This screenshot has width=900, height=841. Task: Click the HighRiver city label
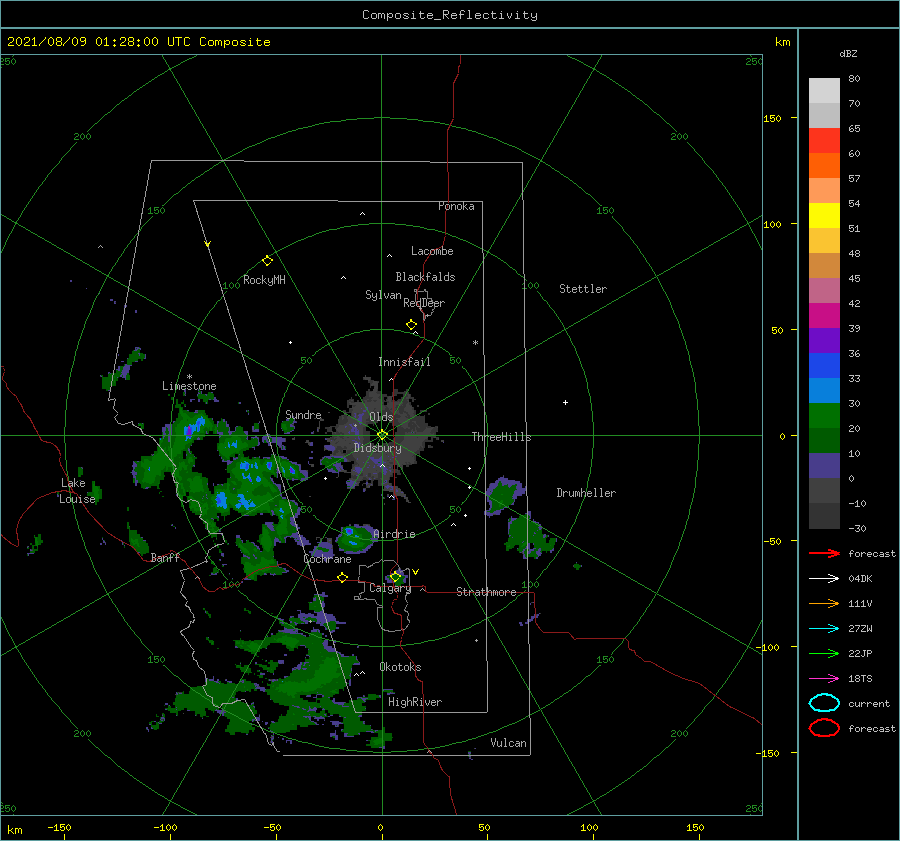pyautogui.click(x=415, y=702)
